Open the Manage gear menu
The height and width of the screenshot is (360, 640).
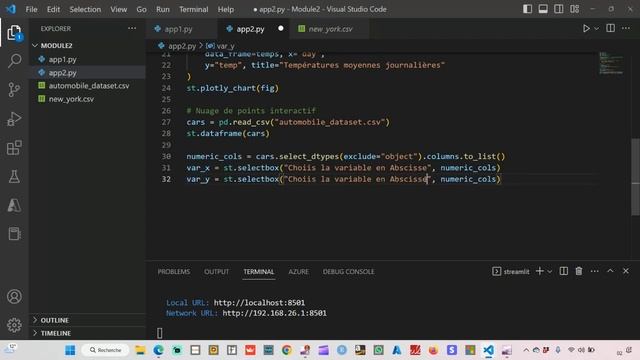pos(14,325)
